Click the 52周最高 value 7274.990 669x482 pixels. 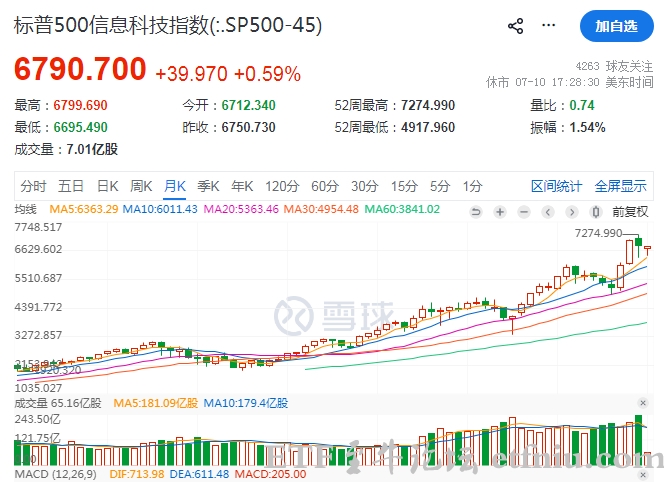tap(428, 105)
